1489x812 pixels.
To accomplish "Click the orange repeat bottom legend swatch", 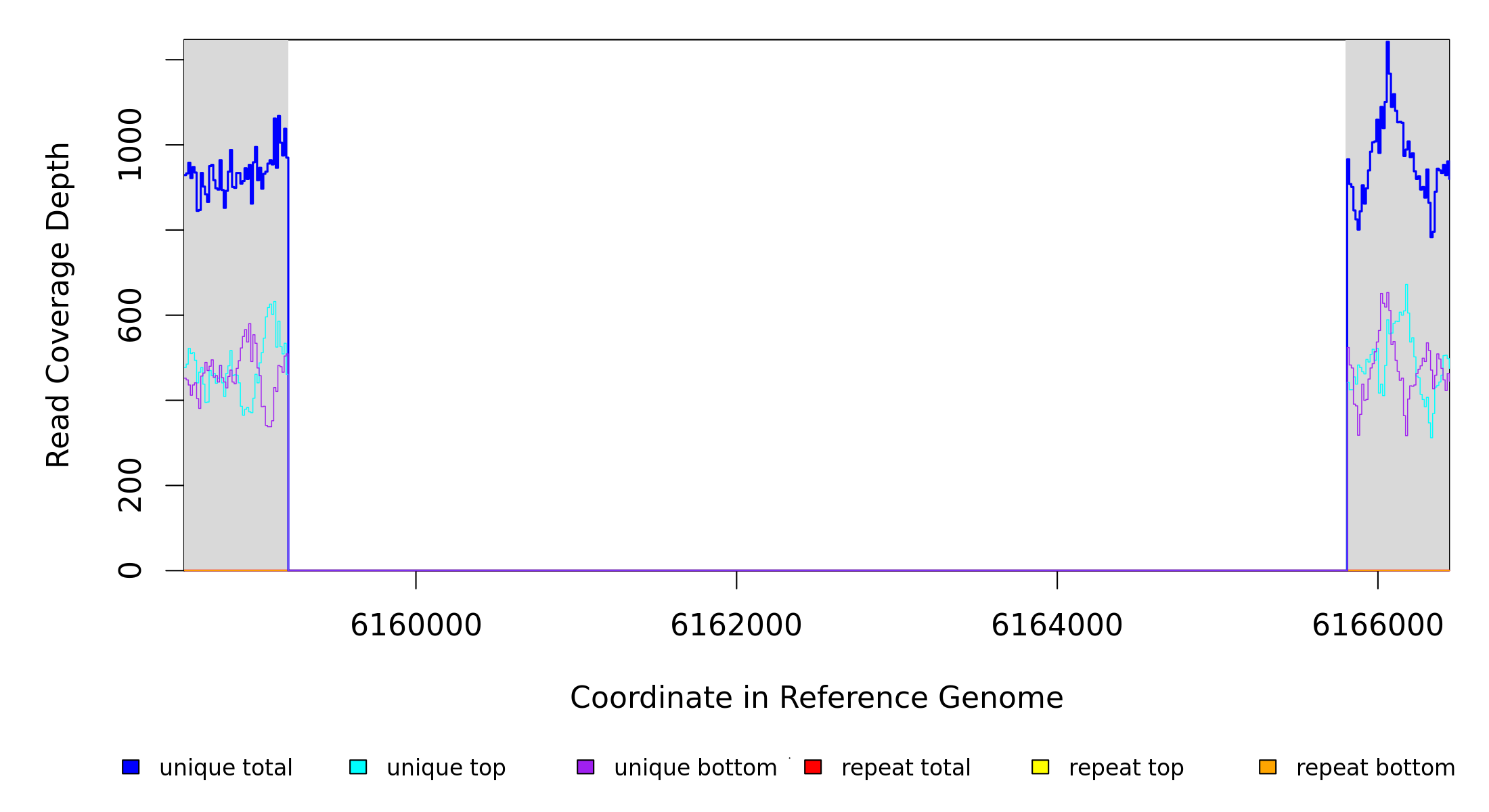I will (1268, 767).
